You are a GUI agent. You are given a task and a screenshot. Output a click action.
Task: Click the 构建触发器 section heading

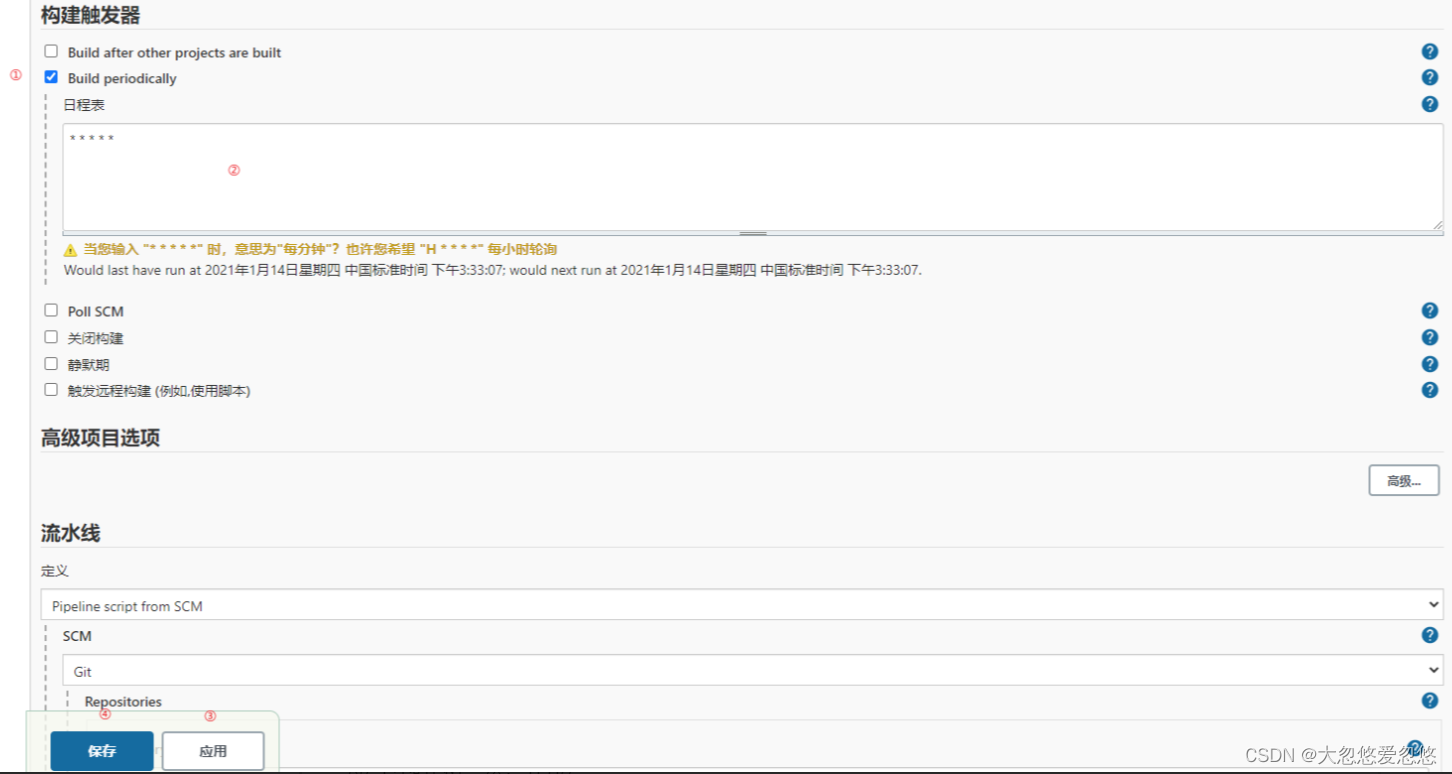(91, 16)
